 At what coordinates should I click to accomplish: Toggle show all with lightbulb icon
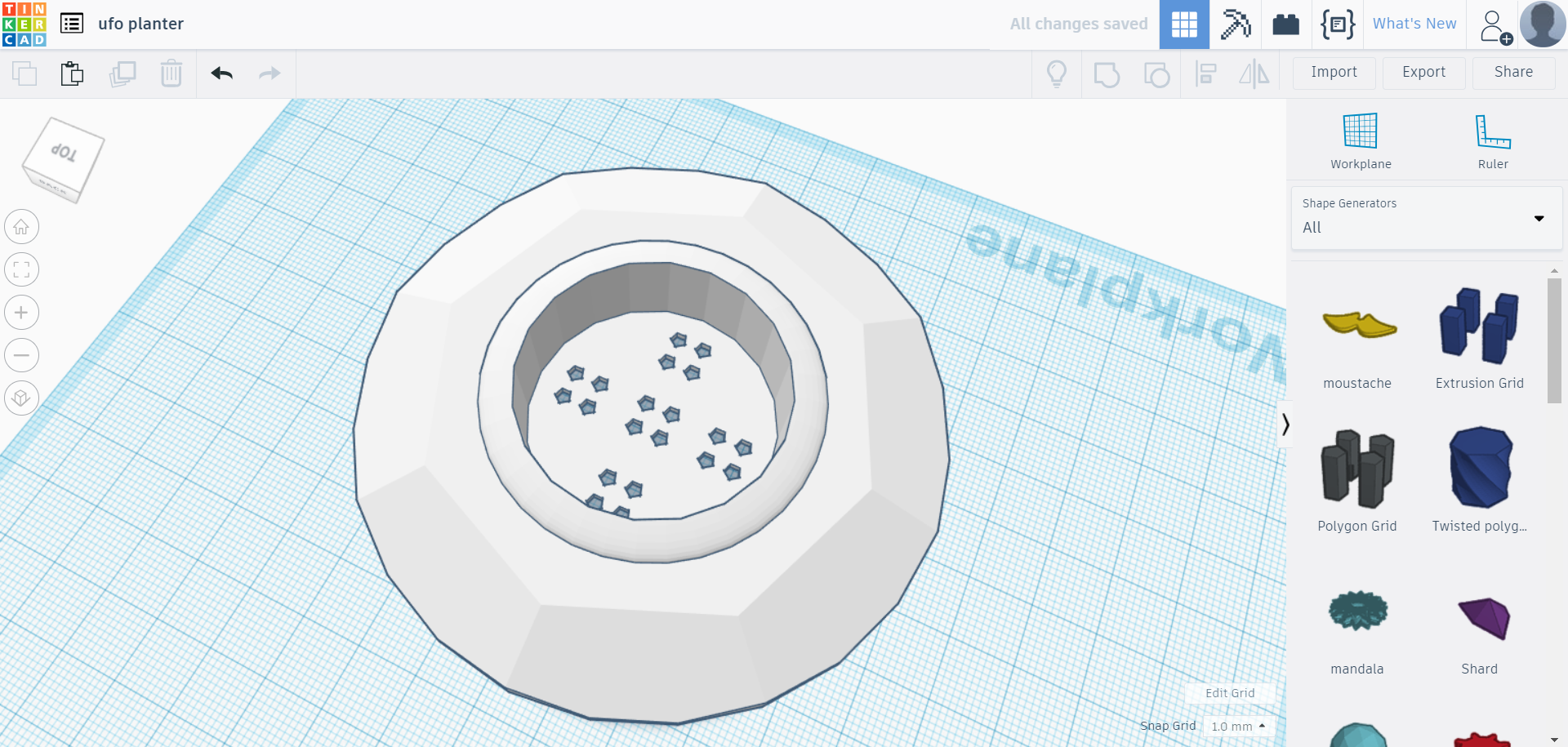(x=1057, y=74)
